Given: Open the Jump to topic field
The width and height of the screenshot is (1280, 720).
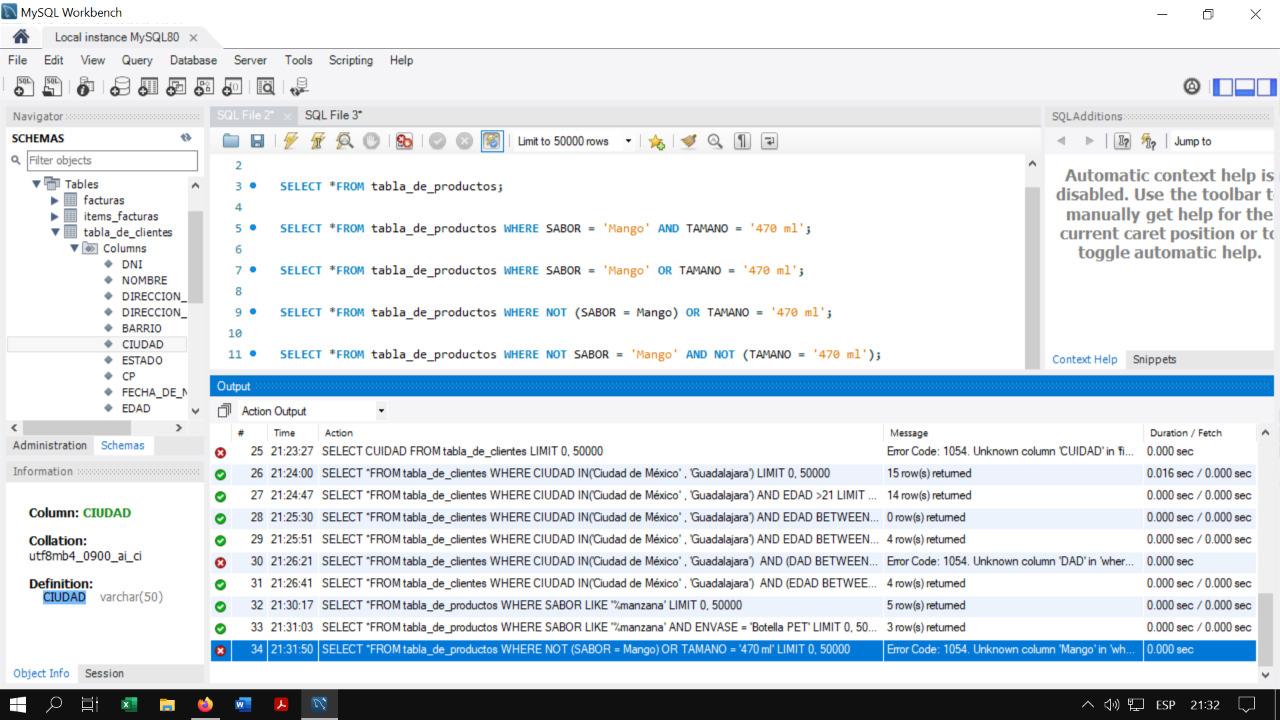Looking at the screenshot, I should [1221, 141].
